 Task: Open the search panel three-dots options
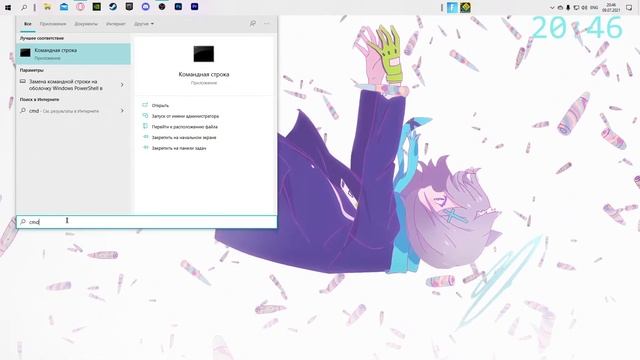[x=267, y=24]
